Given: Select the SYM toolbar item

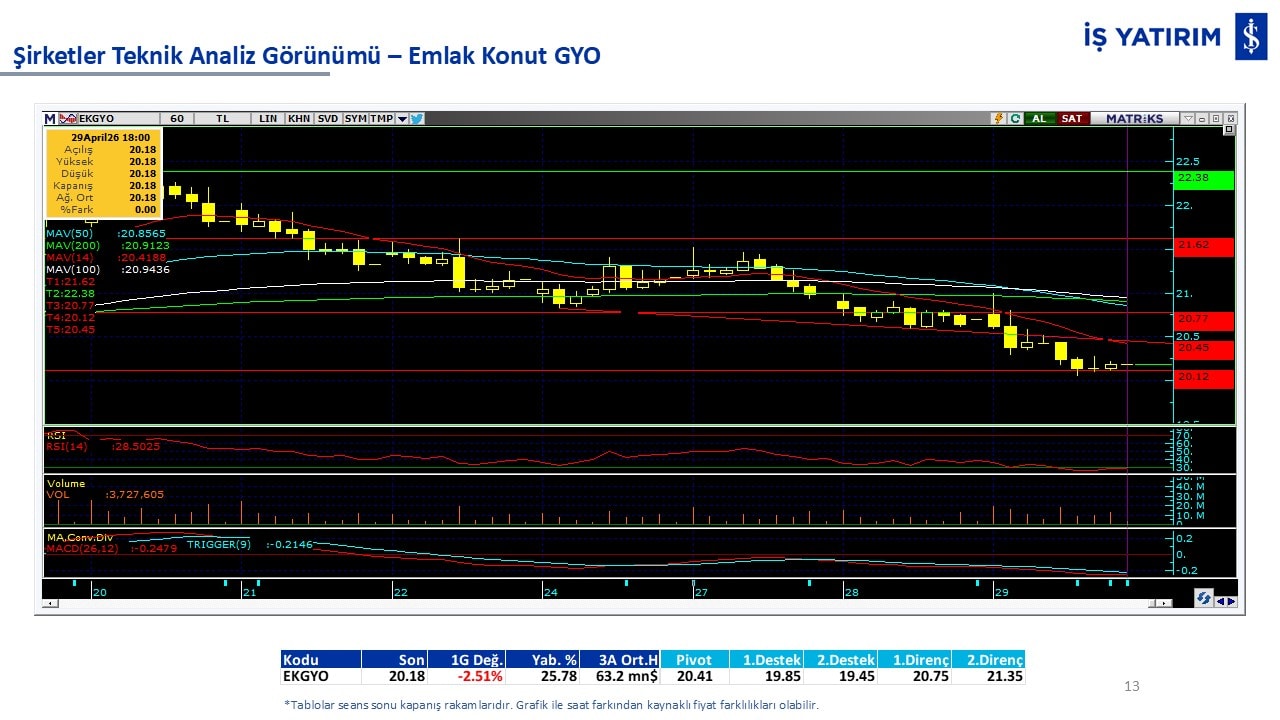Looking at the screenshot, I should pos(355,118).
